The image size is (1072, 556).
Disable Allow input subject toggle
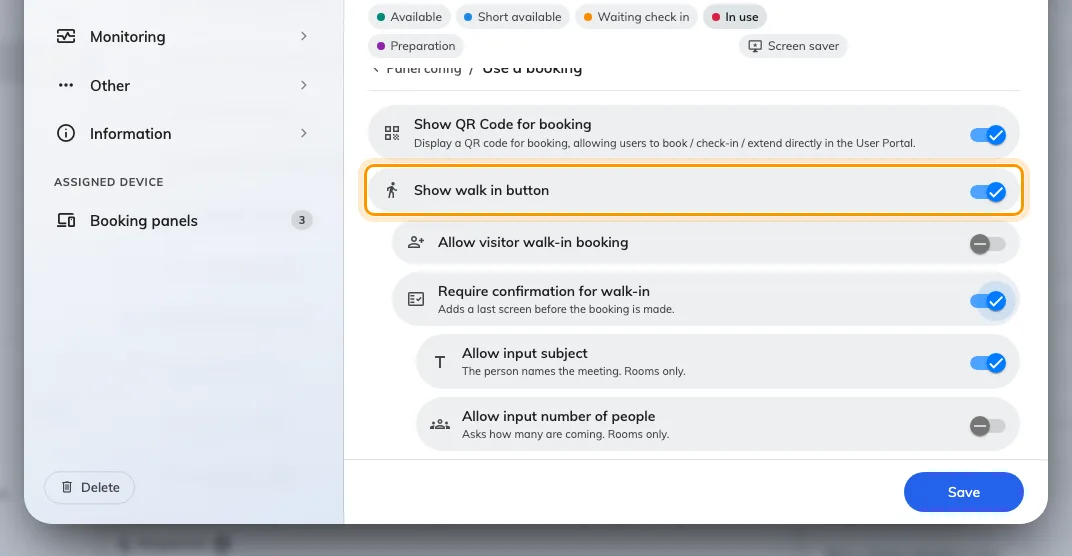click(x=988, y=362)
